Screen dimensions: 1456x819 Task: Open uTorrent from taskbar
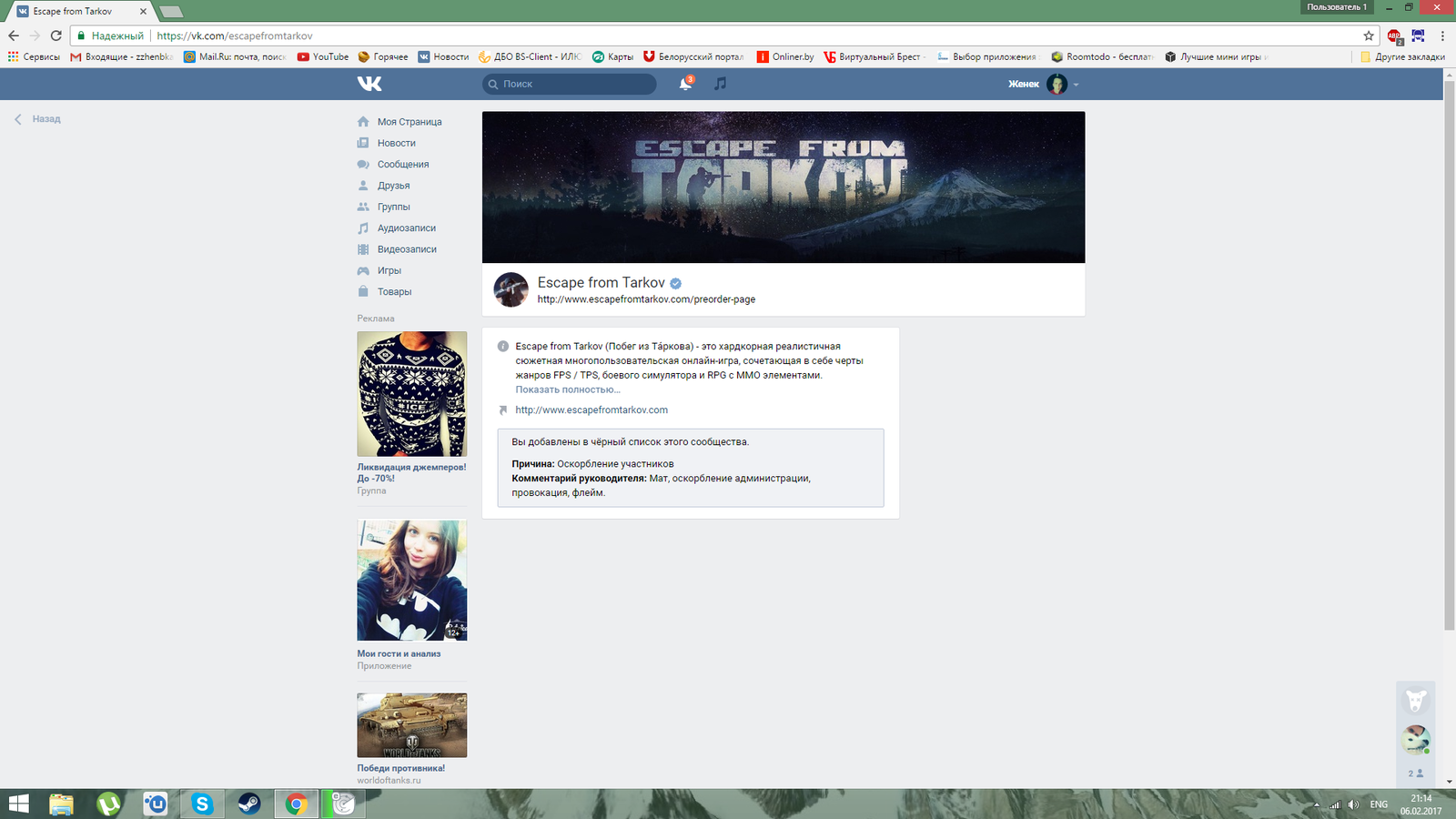(x=108, y=804)
